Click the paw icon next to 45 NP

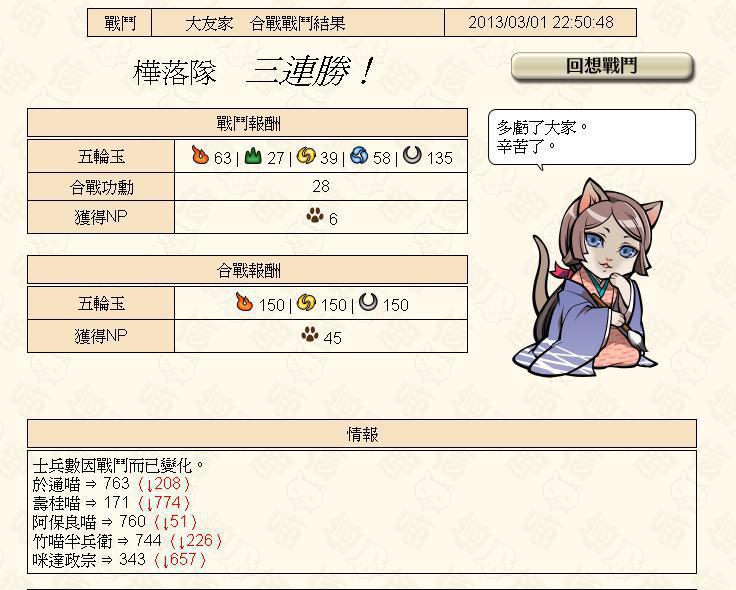point(310,335)
